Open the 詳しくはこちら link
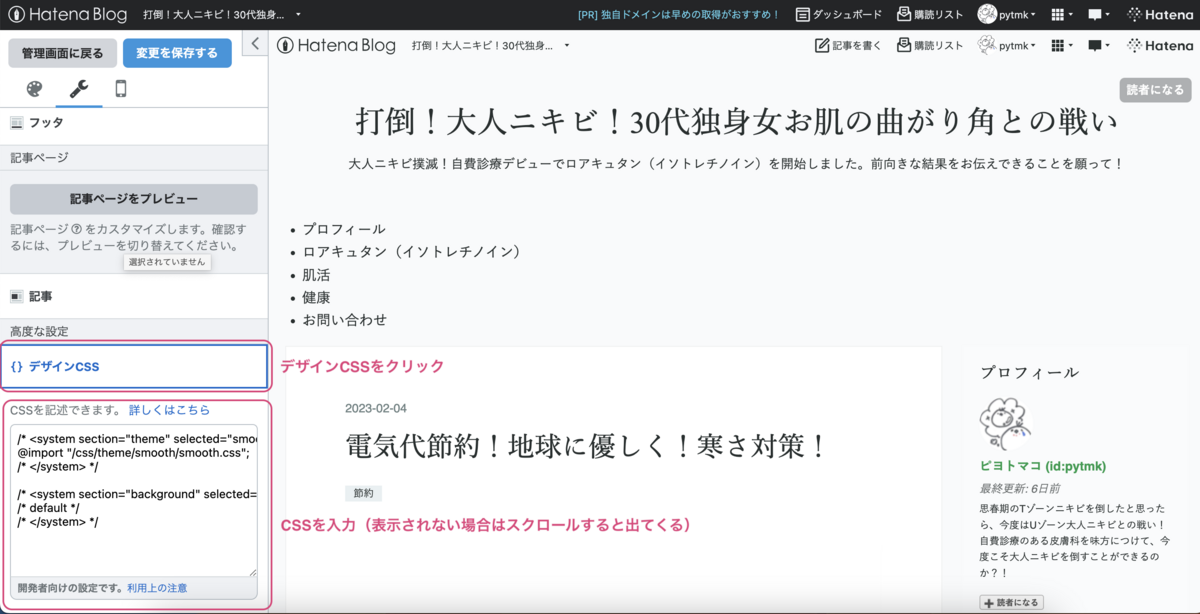The width and height of the screenshot is (1200, 614). click(x=169, y=410)
